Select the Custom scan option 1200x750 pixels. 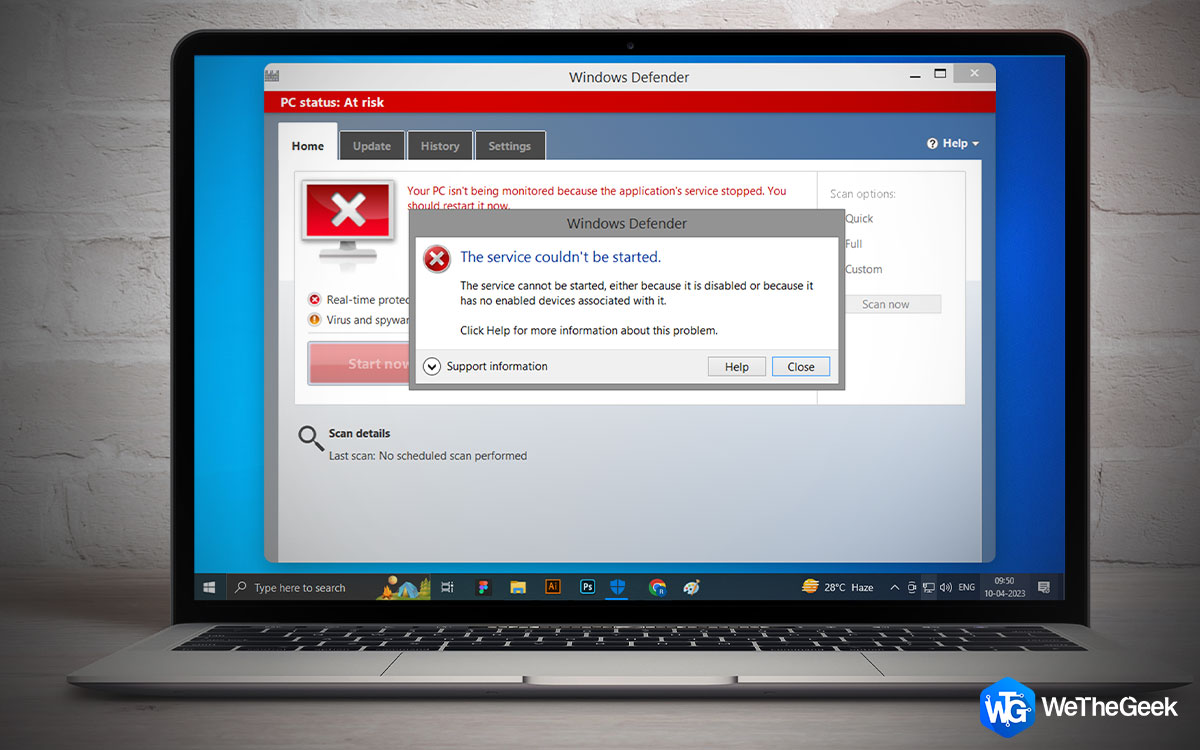[863, 269]
